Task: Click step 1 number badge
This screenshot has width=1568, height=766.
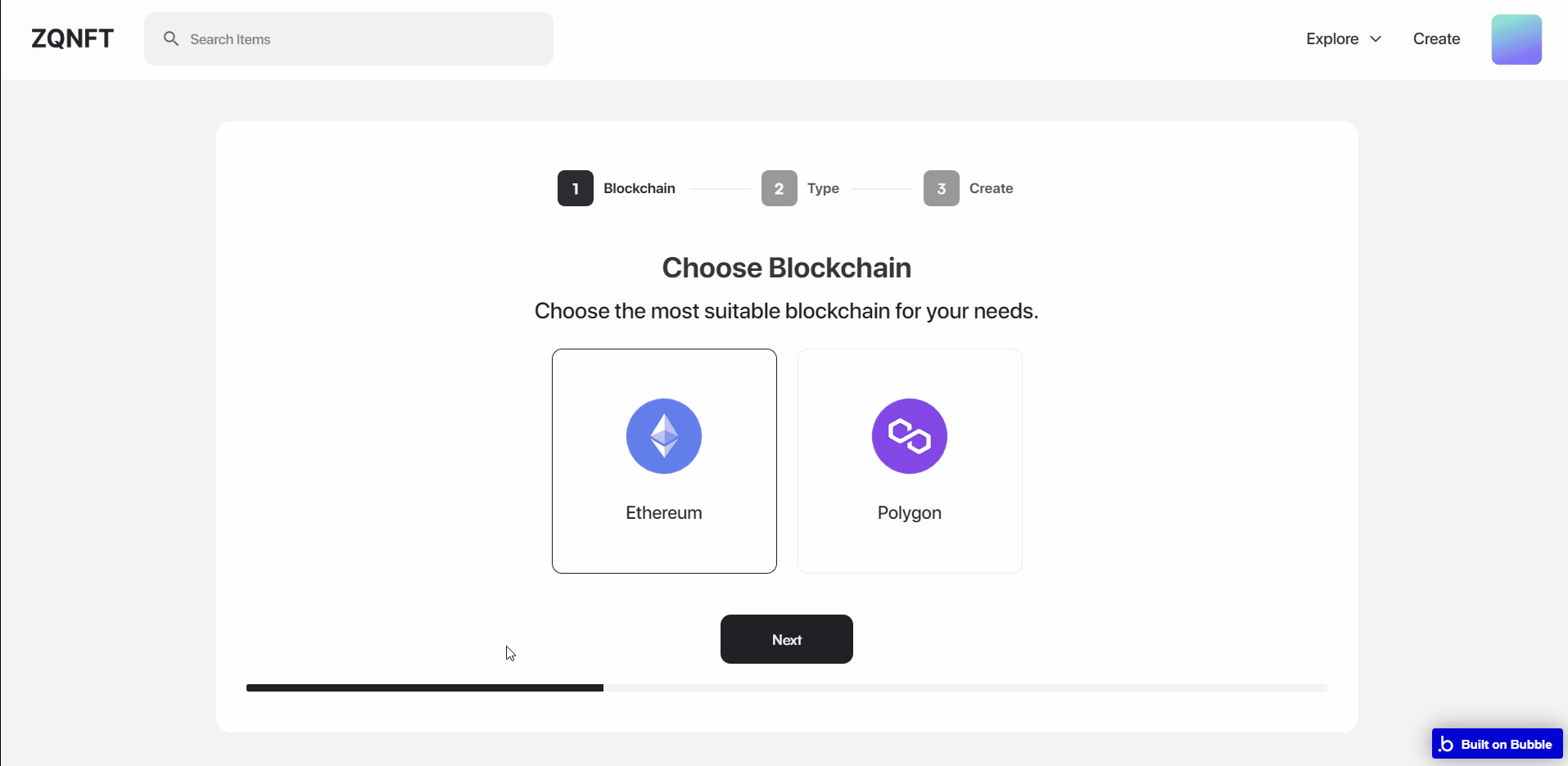Action: (x=576, y=188)
